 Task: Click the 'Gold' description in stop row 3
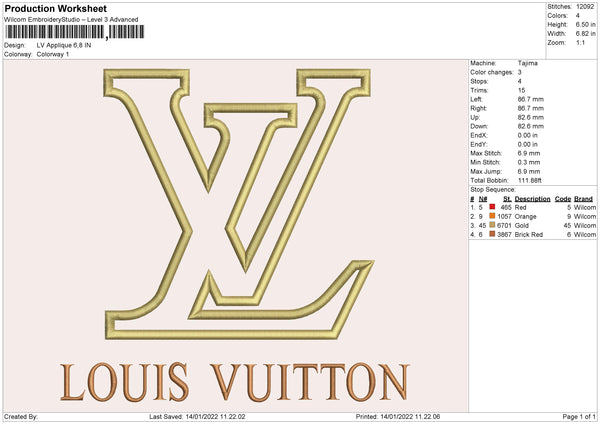coord(522,225)
